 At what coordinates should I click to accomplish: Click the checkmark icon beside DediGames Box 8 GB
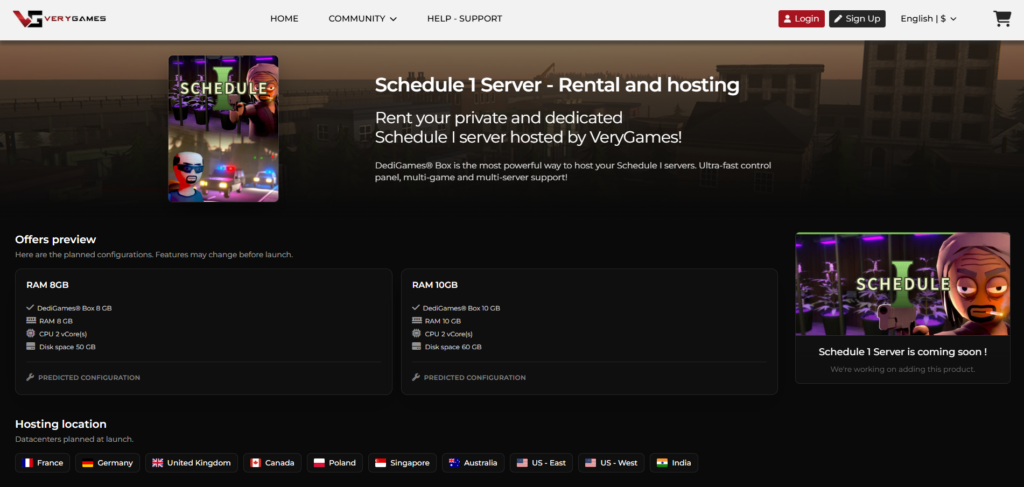tap(31, 307)
